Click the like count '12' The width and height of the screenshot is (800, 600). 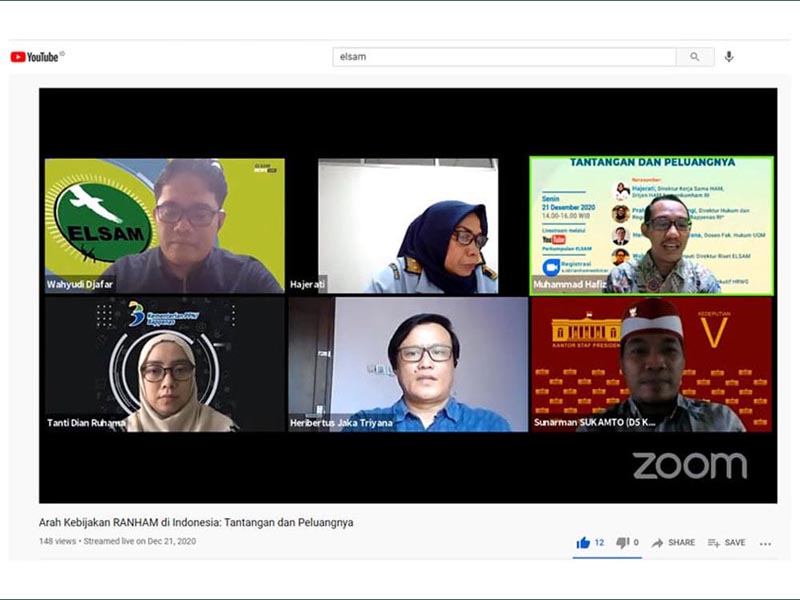pos(599,543)
